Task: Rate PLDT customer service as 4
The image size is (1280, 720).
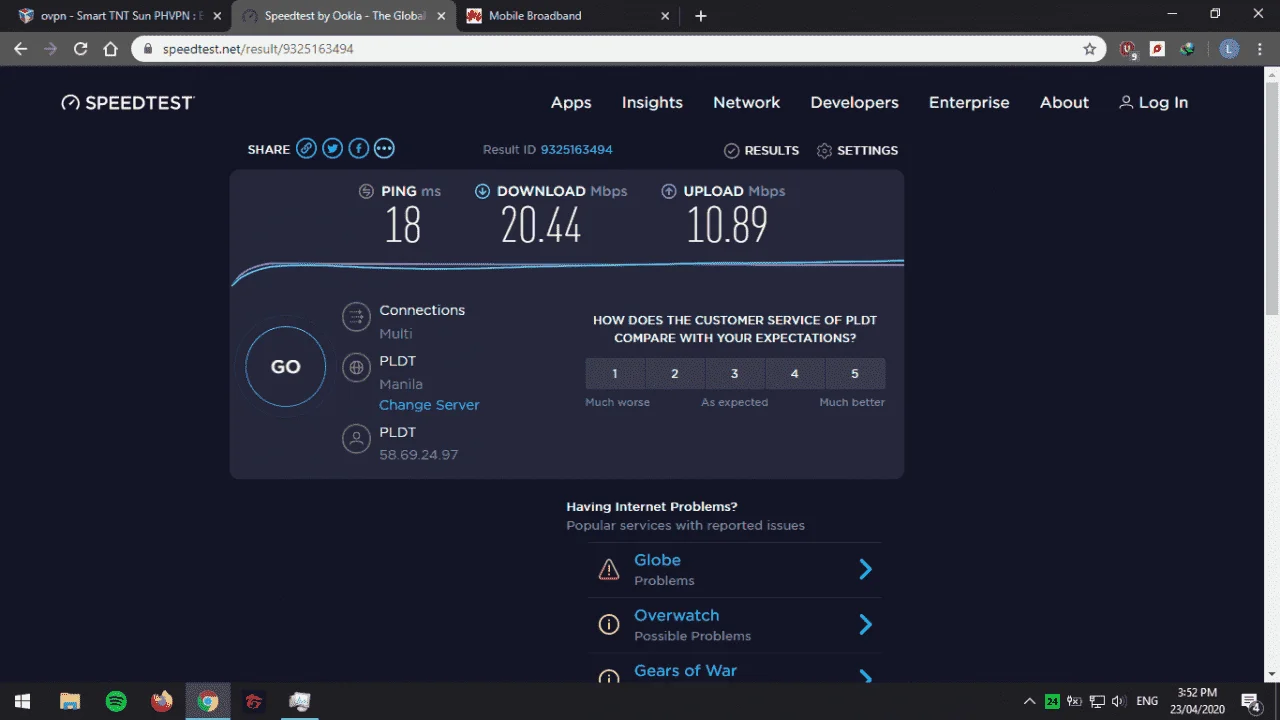Action: [x=795, y=374]
